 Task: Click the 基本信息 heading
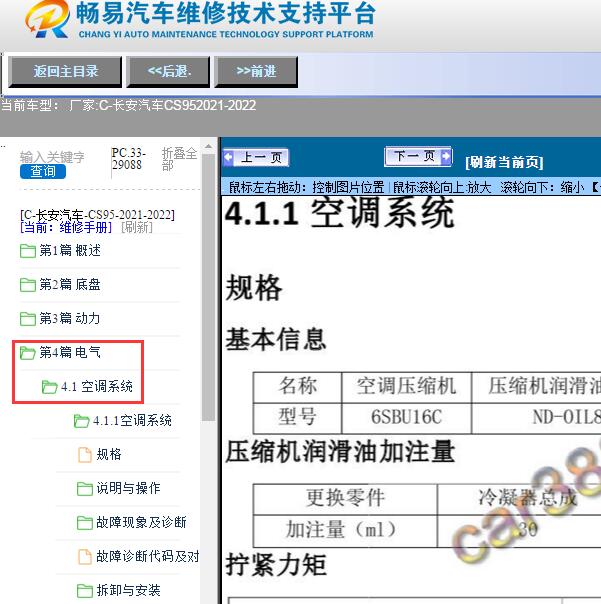click(x=276, y=339)
